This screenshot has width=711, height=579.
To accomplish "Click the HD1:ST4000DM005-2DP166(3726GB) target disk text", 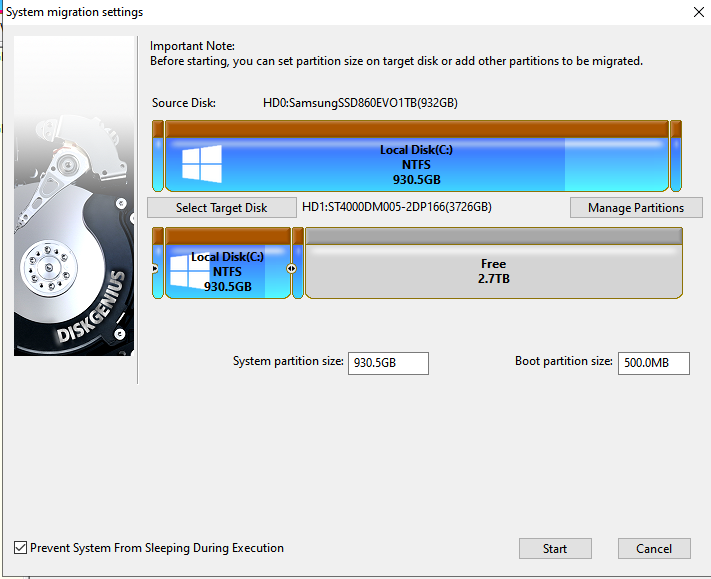I will pyautogui.click(x=397, y=207).
